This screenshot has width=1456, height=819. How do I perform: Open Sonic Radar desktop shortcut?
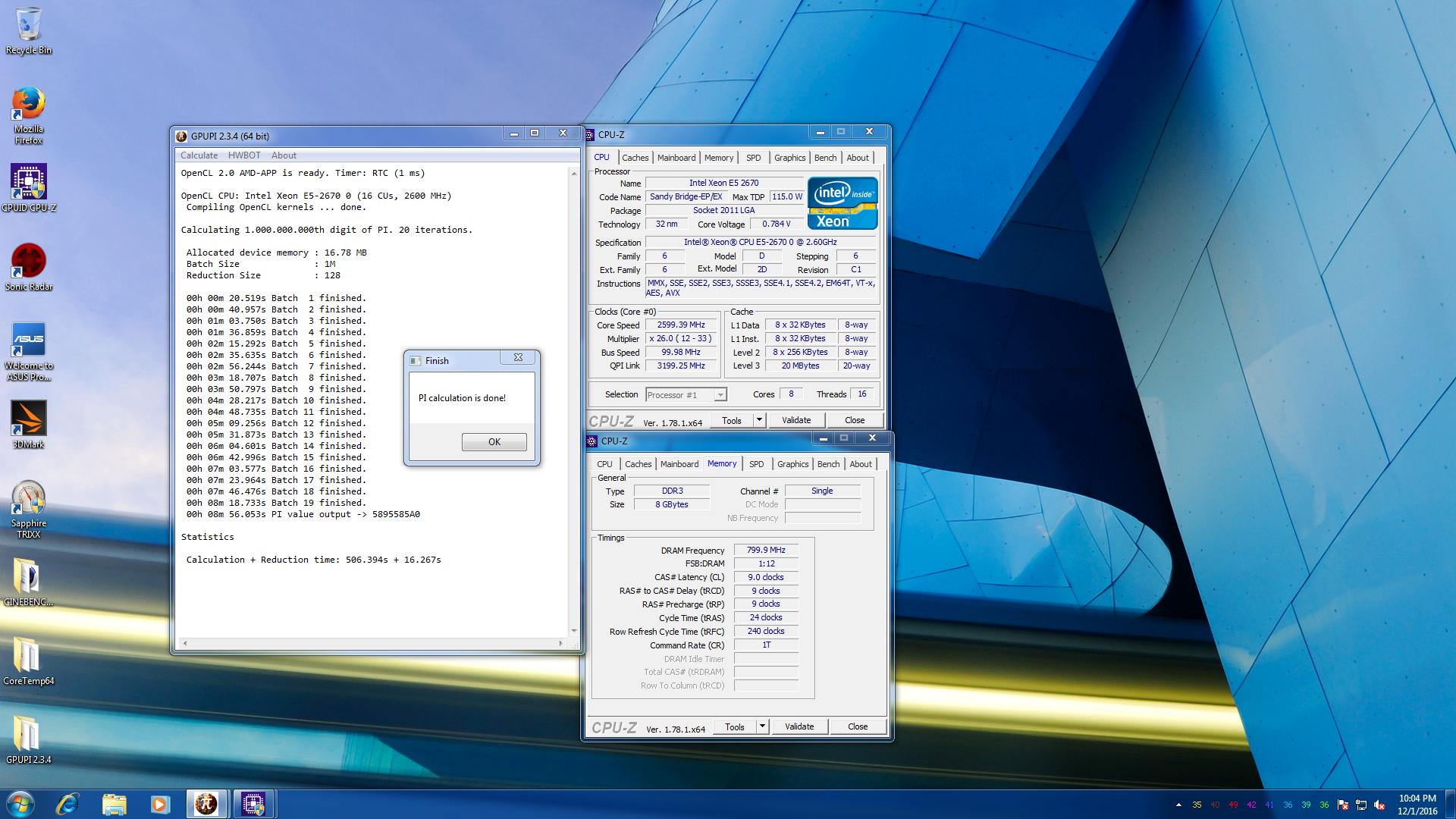(x=29, y=267)
